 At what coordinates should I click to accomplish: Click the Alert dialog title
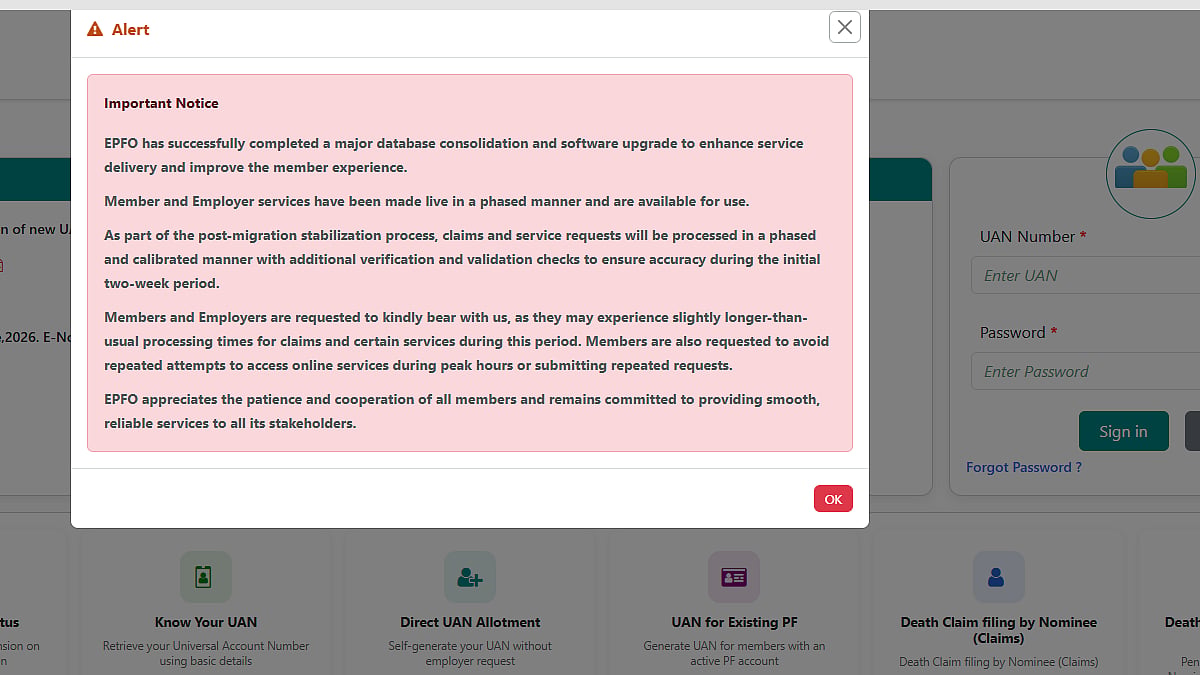[130, 30]
